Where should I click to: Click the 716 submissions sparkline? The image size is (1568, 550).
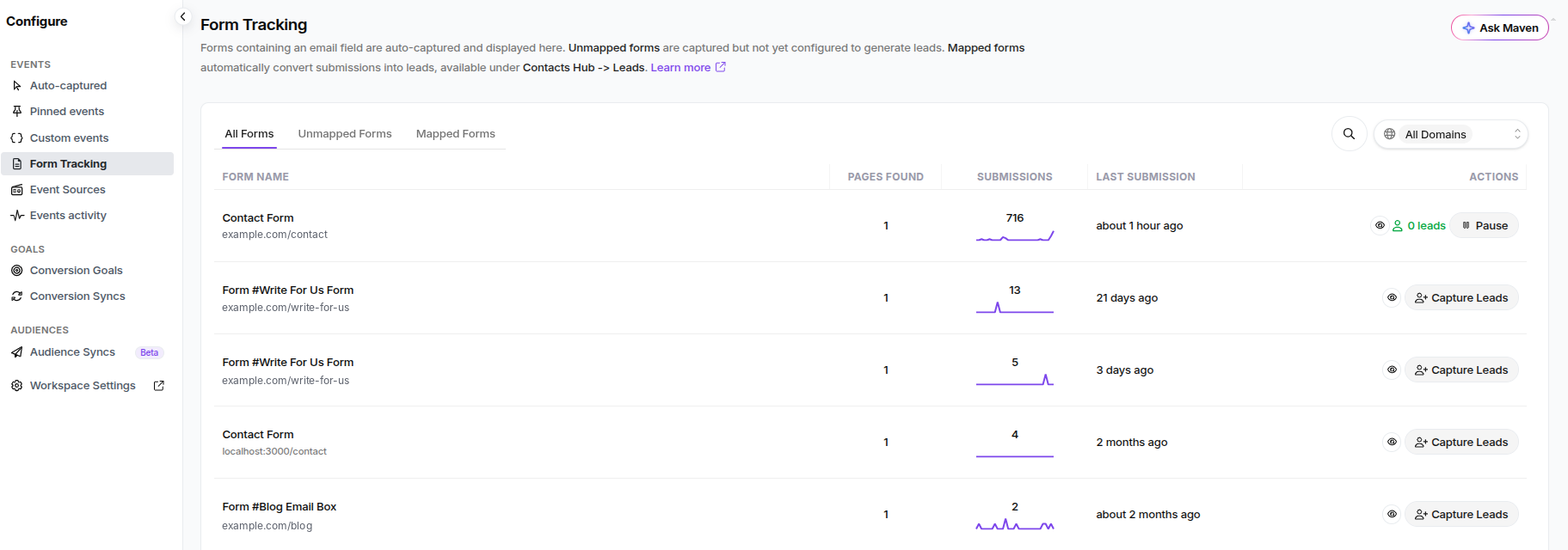pyautogui.click(x=1015, y=236)
